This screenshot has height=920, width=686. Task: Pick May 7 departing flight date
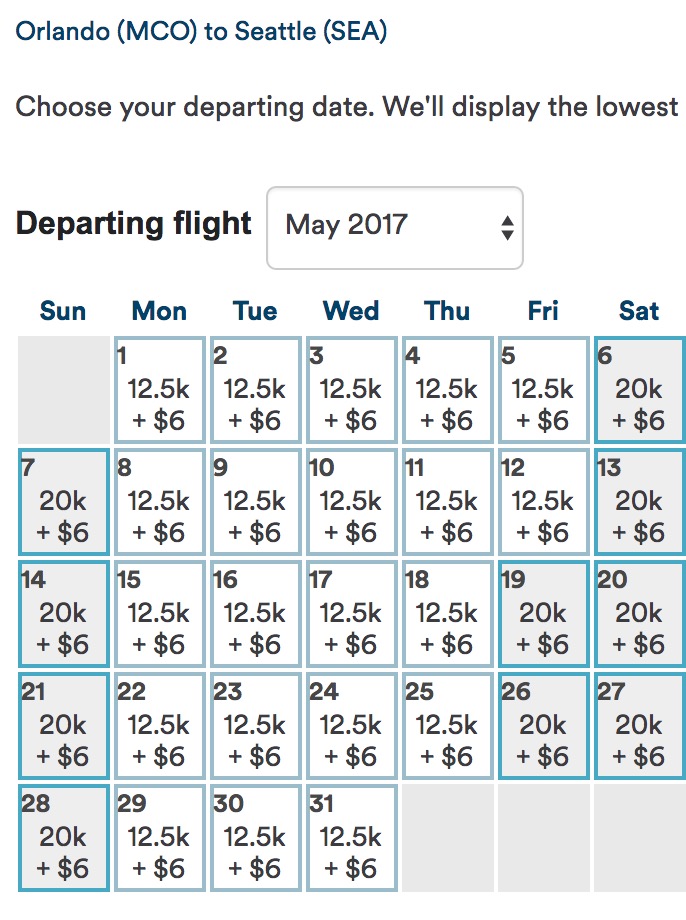tap(63, 502)
